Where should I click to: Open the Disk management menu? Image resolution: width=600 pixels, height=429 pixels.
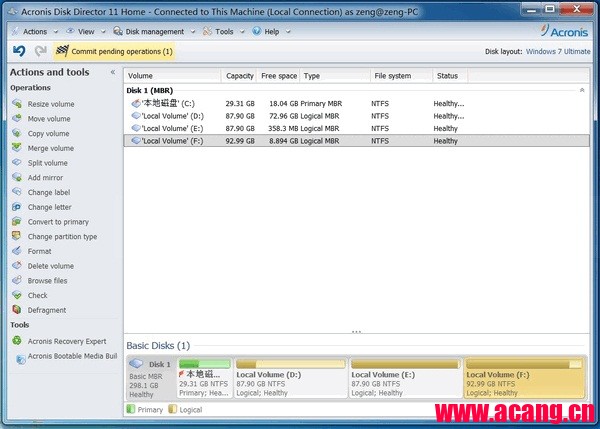tap(155, 31)
